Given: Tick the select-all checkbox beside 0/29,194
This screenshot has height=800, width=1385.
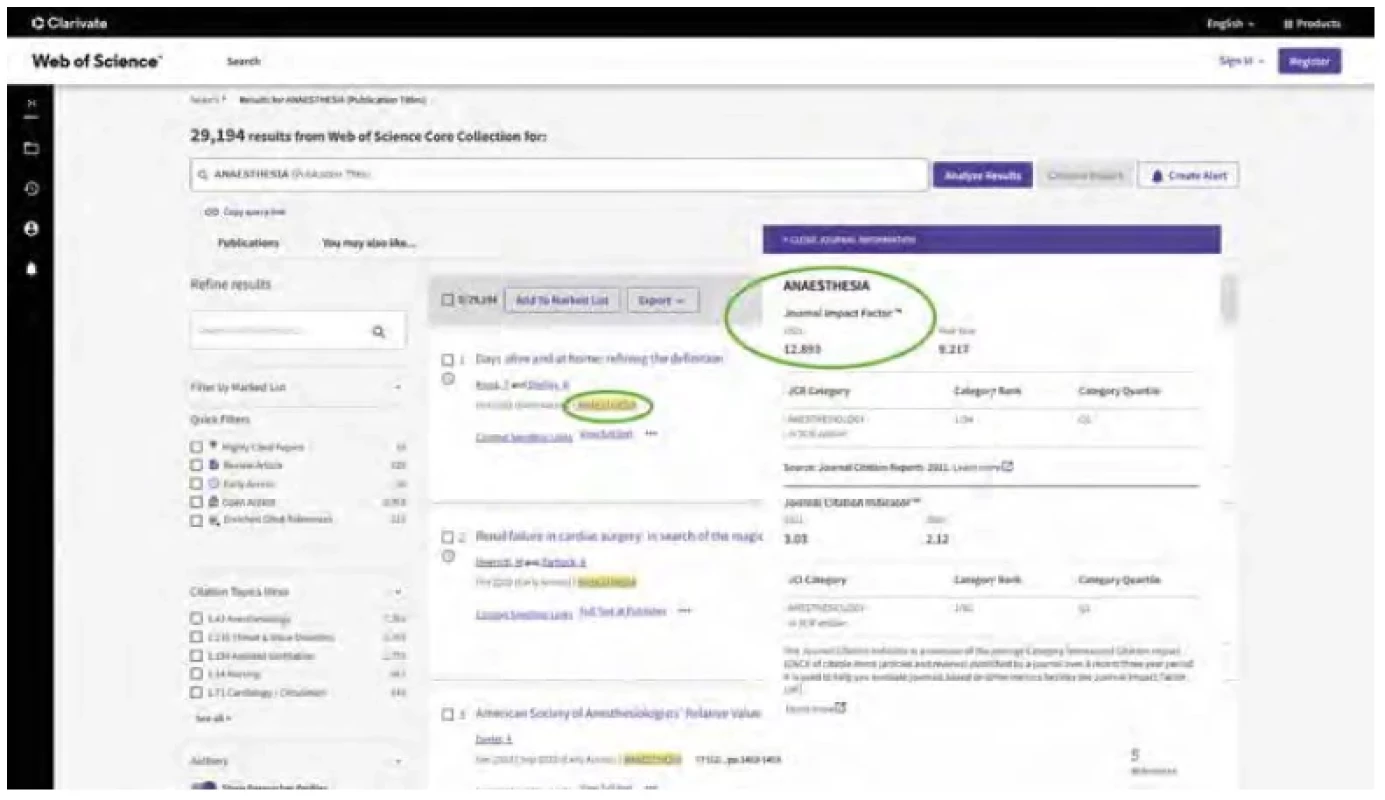Looking at the screenshot, I should [448, 300].
